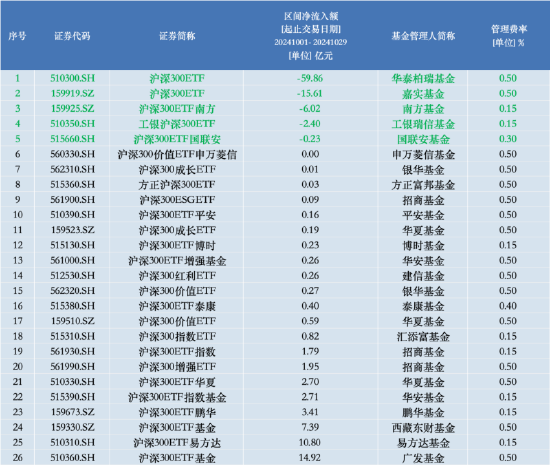Click the 证券简称 column header
The height and width of the screenshot is (465, 550).
177,36
